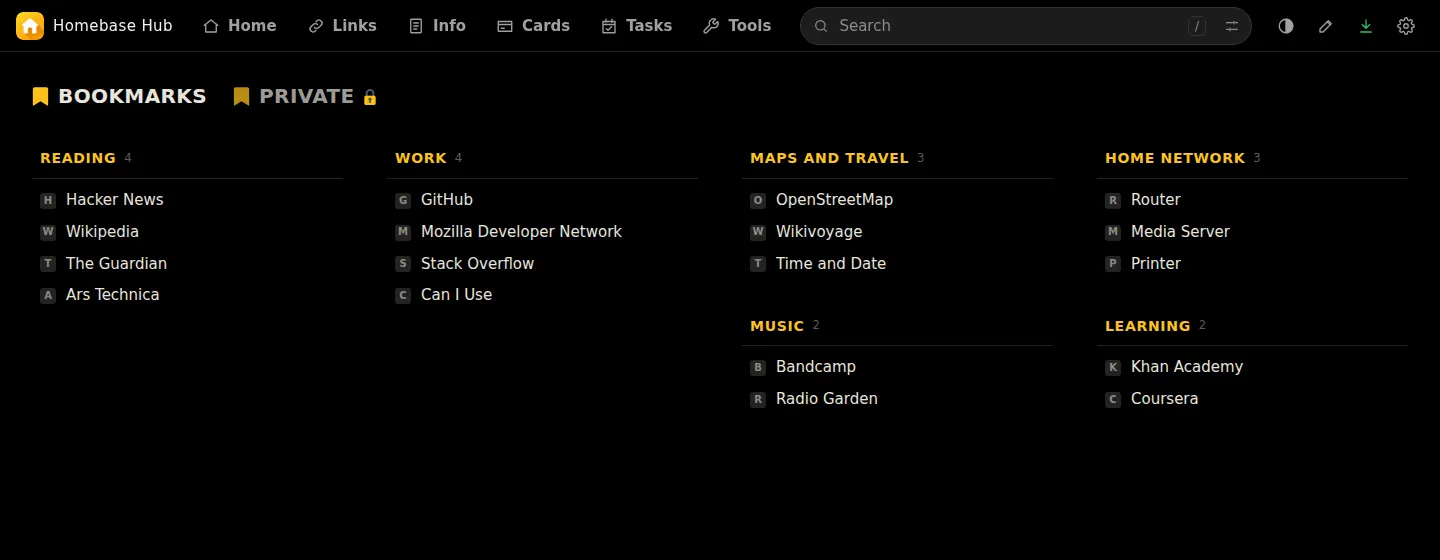The image size is (1440, 560).
Task: Click the Homebase Hub title text
Action: pos(113,26)
